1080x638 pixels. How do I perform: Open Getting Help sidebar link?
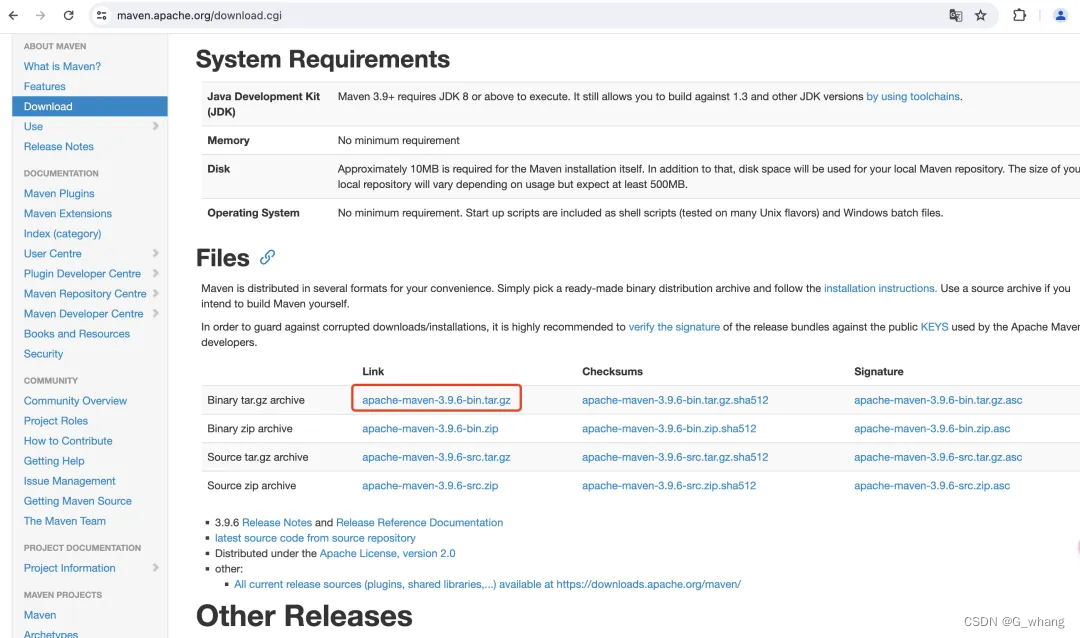coord(54,460)
